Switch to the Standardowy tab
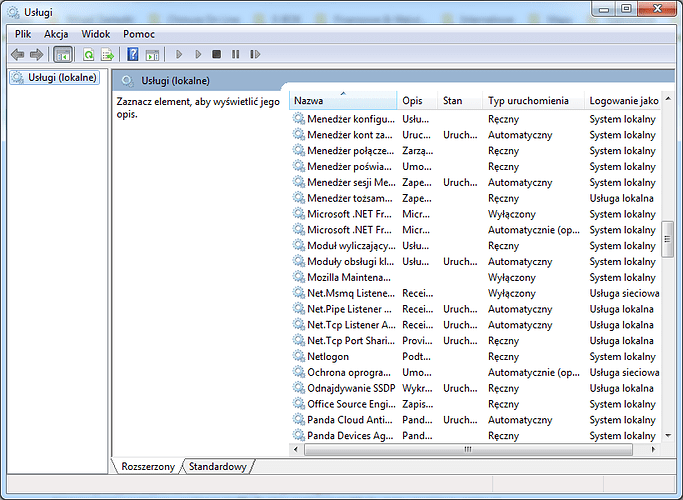The height and width of the screenshot is (500, 683). click(x=217, y=466)
